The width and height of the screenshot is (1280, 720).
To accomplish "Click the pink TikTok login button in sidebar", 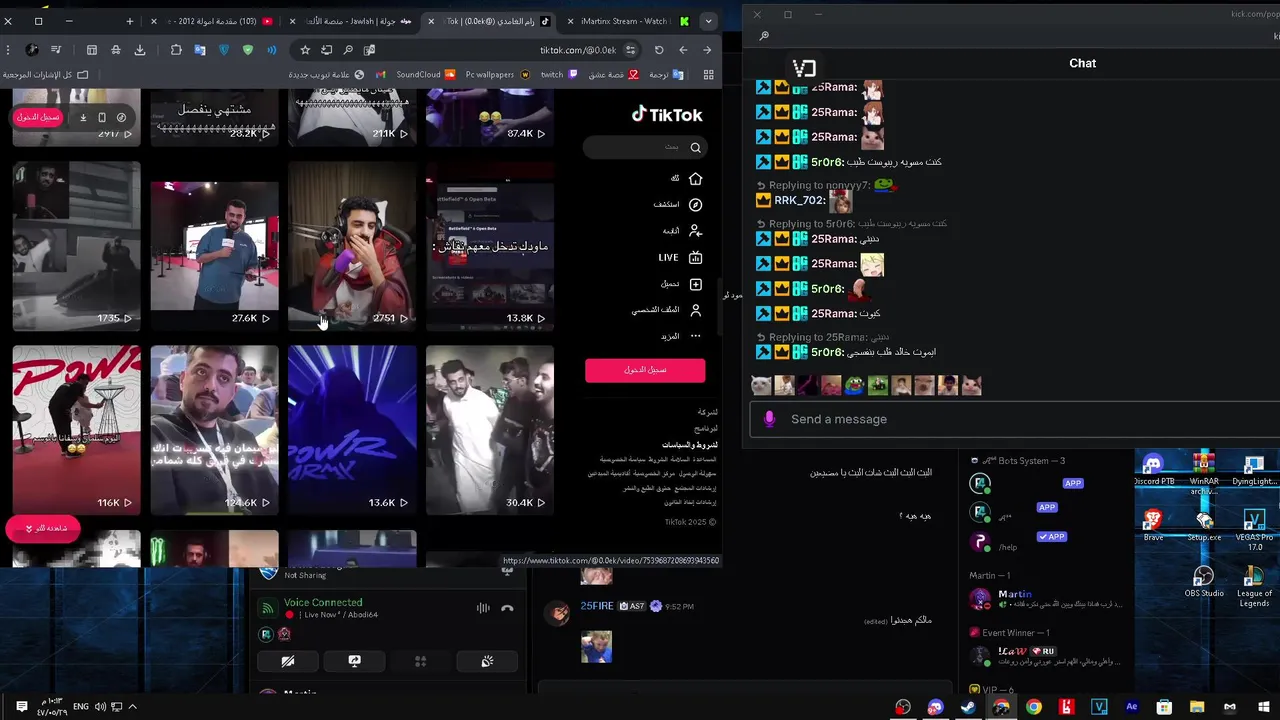I will (x=645, y=370).
